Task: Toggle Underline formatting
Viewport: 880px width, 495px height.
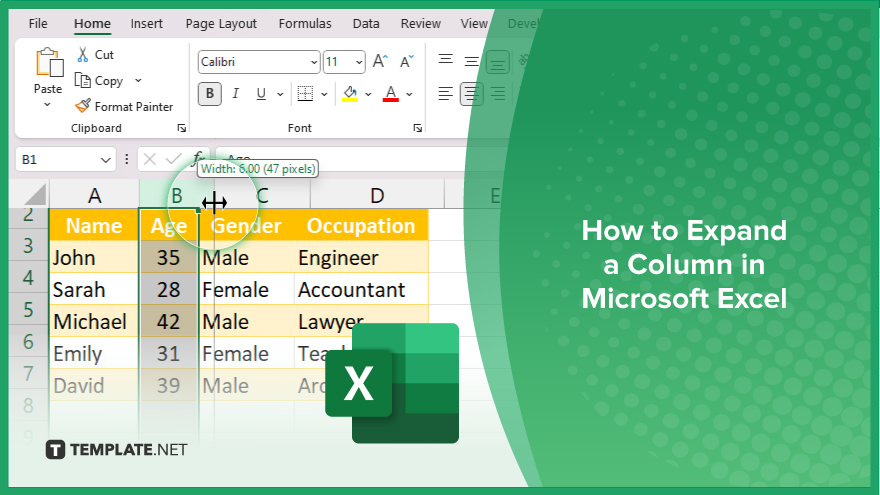Action: coord(261,94)
